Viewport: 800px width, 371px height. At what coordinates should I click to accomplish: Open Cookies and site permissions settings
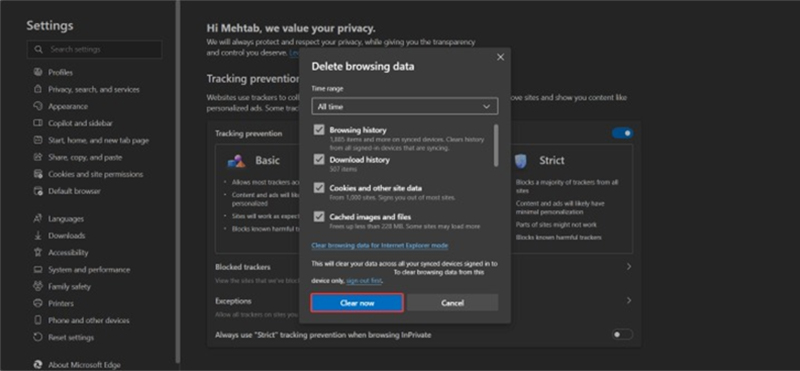click(95, 174)
